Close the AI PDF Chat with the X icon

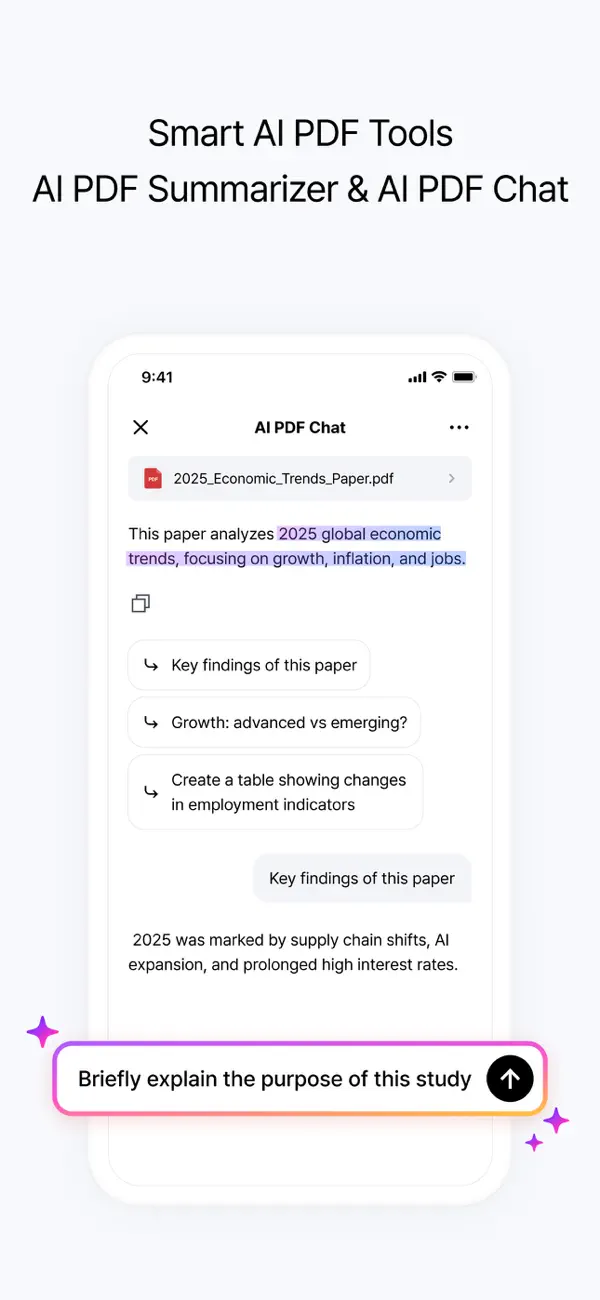coord(141,427)
